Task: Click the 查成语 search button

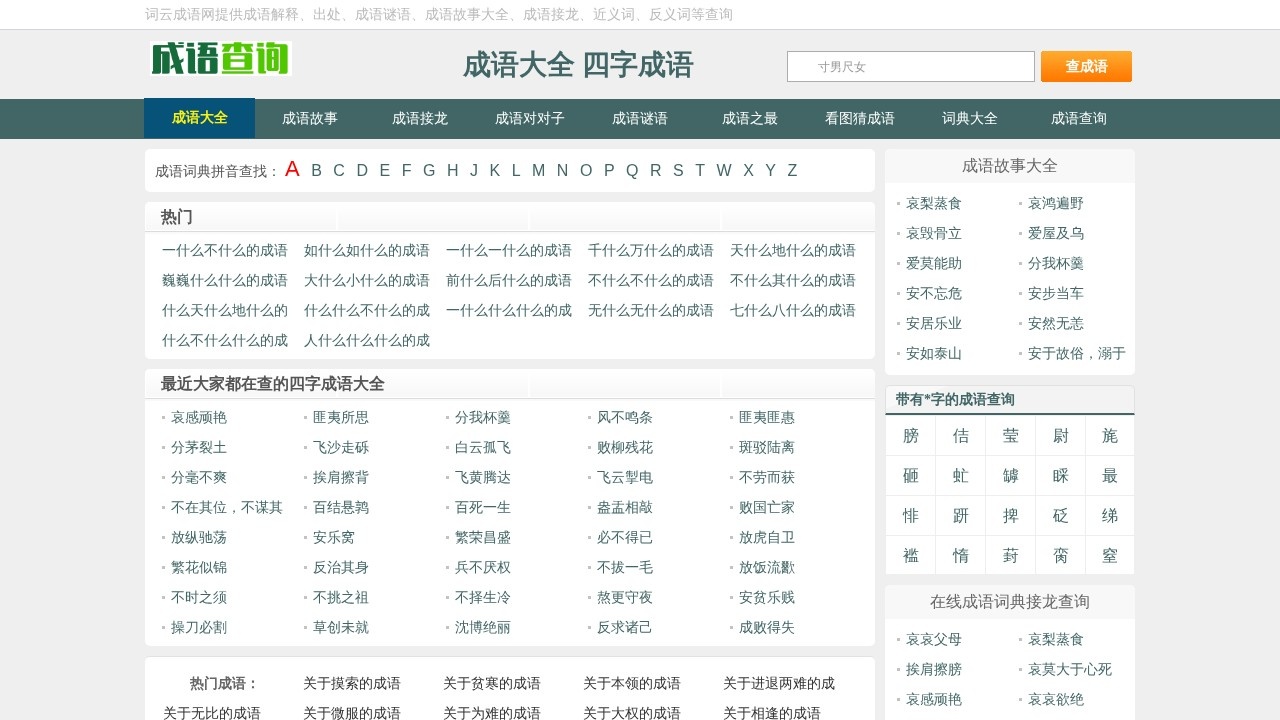Action: point(1086,66)
